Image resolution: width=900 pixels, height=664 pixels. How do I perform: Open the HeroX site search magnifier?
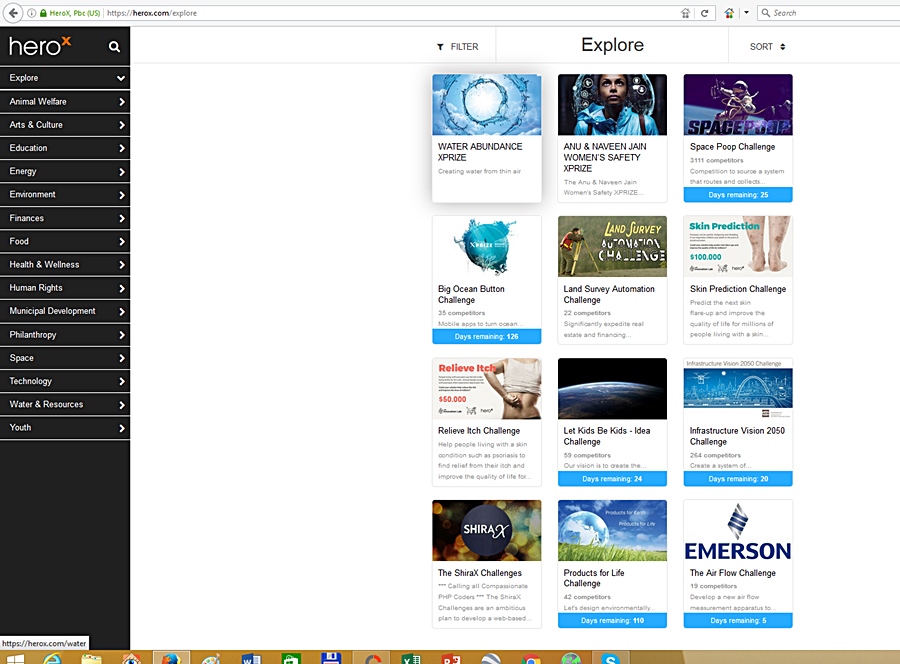click(114, 46)
